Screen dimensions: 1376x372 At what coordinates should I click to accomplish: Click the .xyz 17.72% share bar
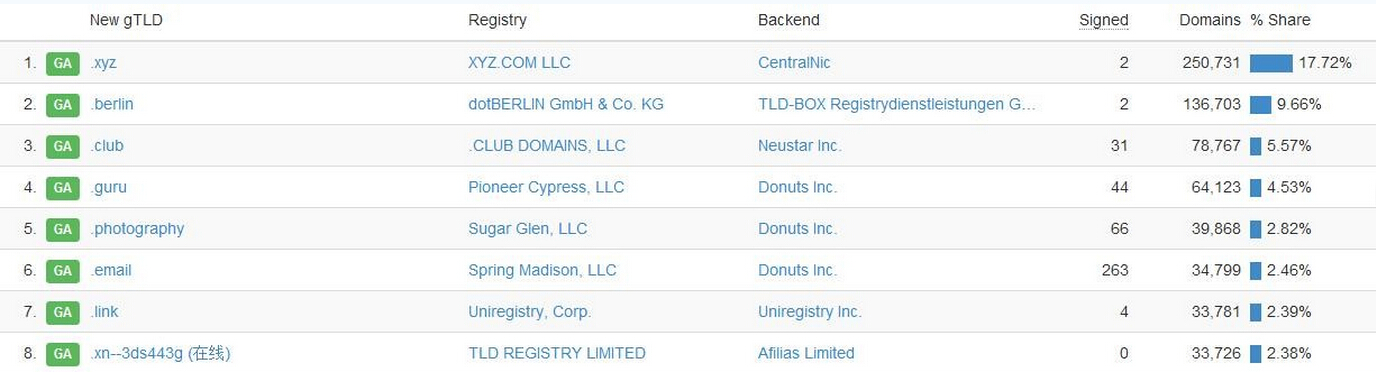click(1271, 63)
